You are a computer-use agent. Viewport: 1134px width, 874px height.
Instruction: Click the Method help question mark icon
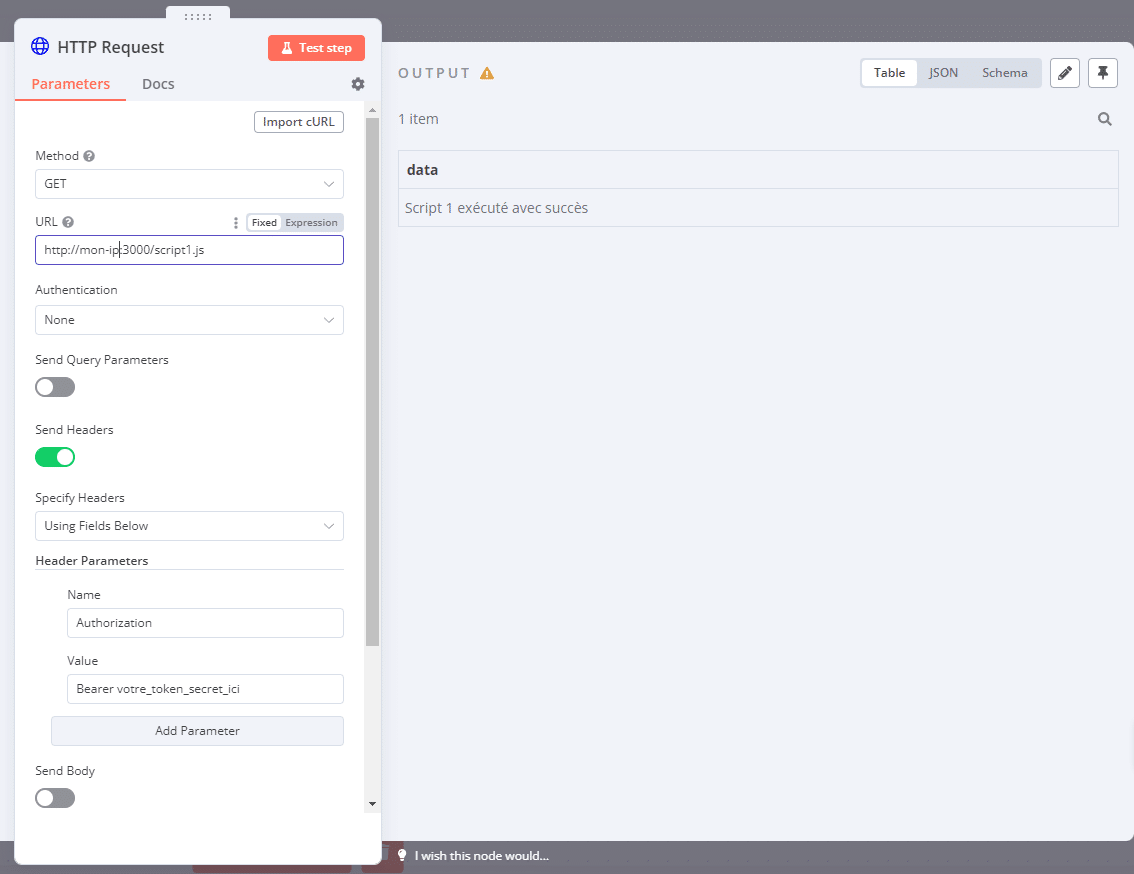[89, 156]
